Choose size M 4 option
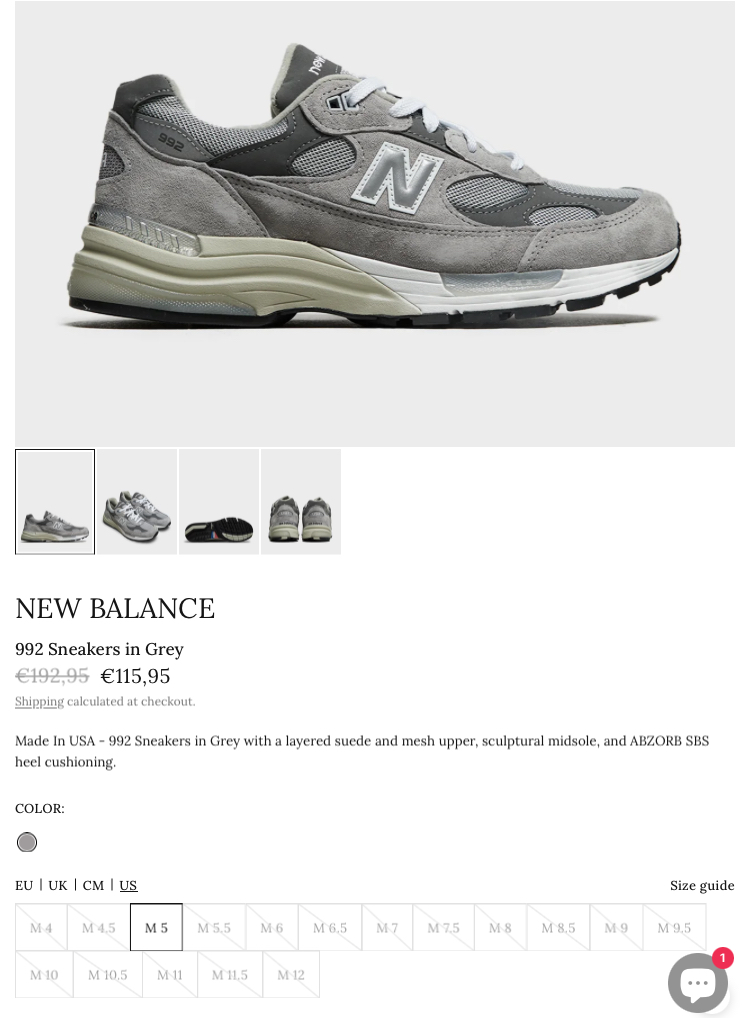Image resolution: width=750 pixels, height=1018 pixels. pyautogui.click(x=41, y=927)
